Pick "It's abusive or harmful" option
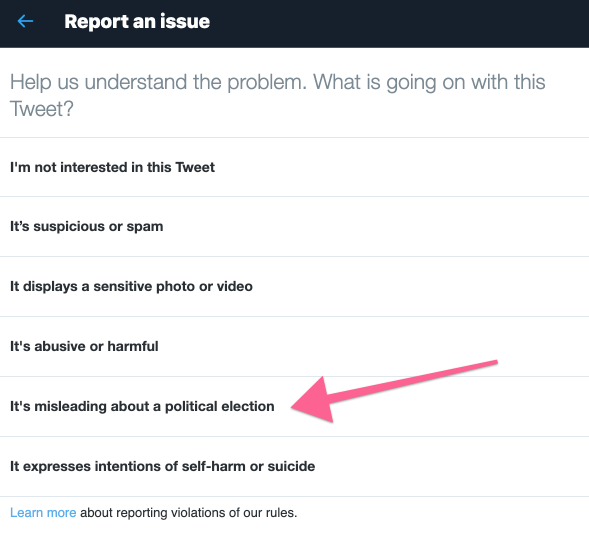Screen dimensions: 589x546 pyautogui.click(x=294, y=346)
